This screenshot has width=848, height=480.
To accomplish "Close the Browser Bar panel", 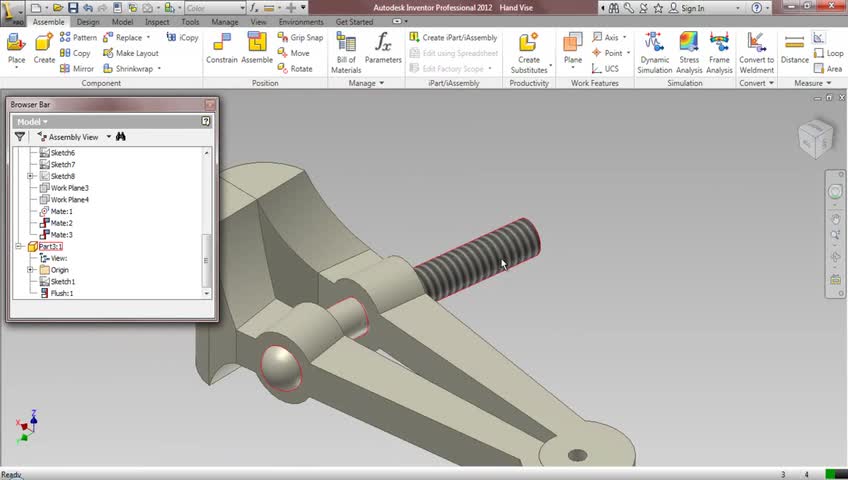I will pos(210,104).
